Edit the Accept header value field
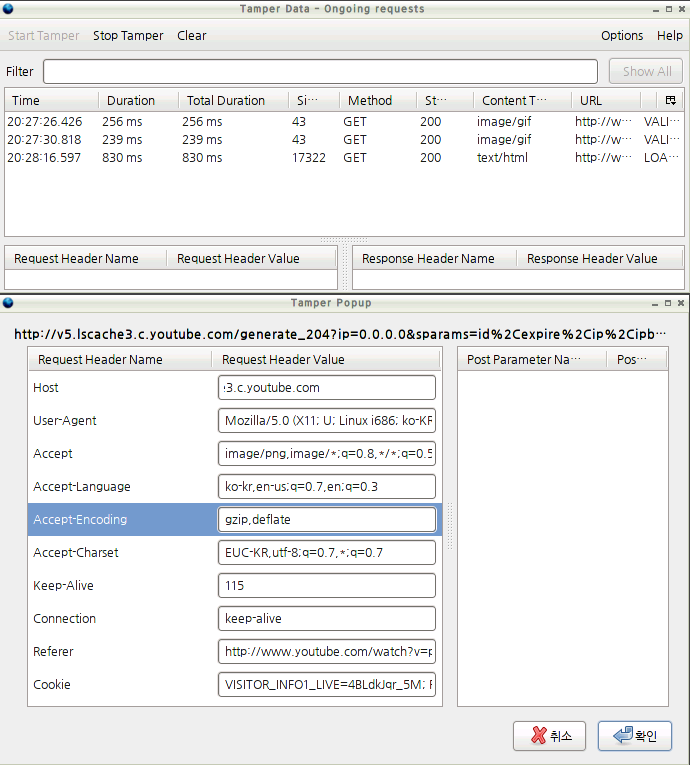Screen dimensions: 690x765 (x=327, y=454)
